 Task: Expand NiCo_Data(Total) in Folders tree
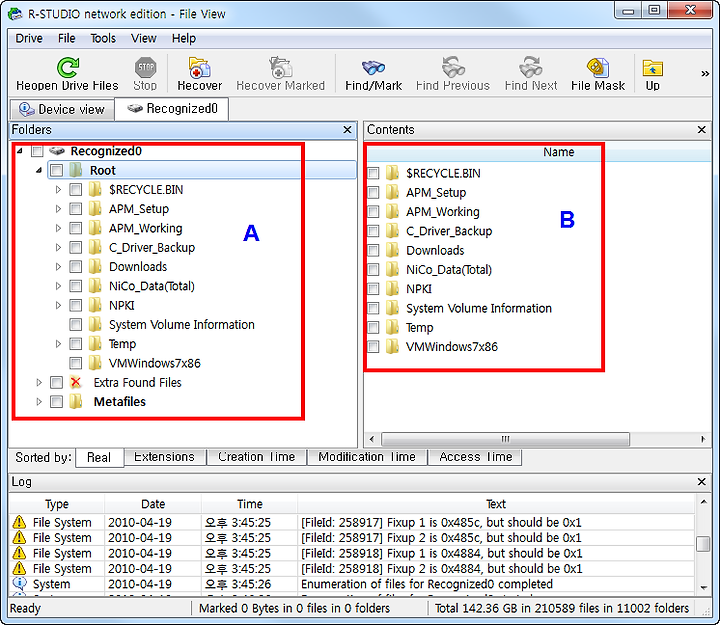point(58,286)
